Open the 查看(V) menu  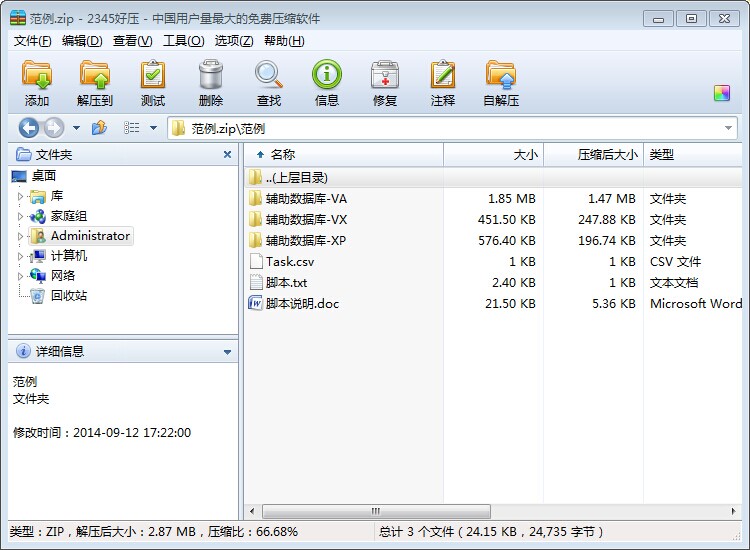click(x=132, y=41)
